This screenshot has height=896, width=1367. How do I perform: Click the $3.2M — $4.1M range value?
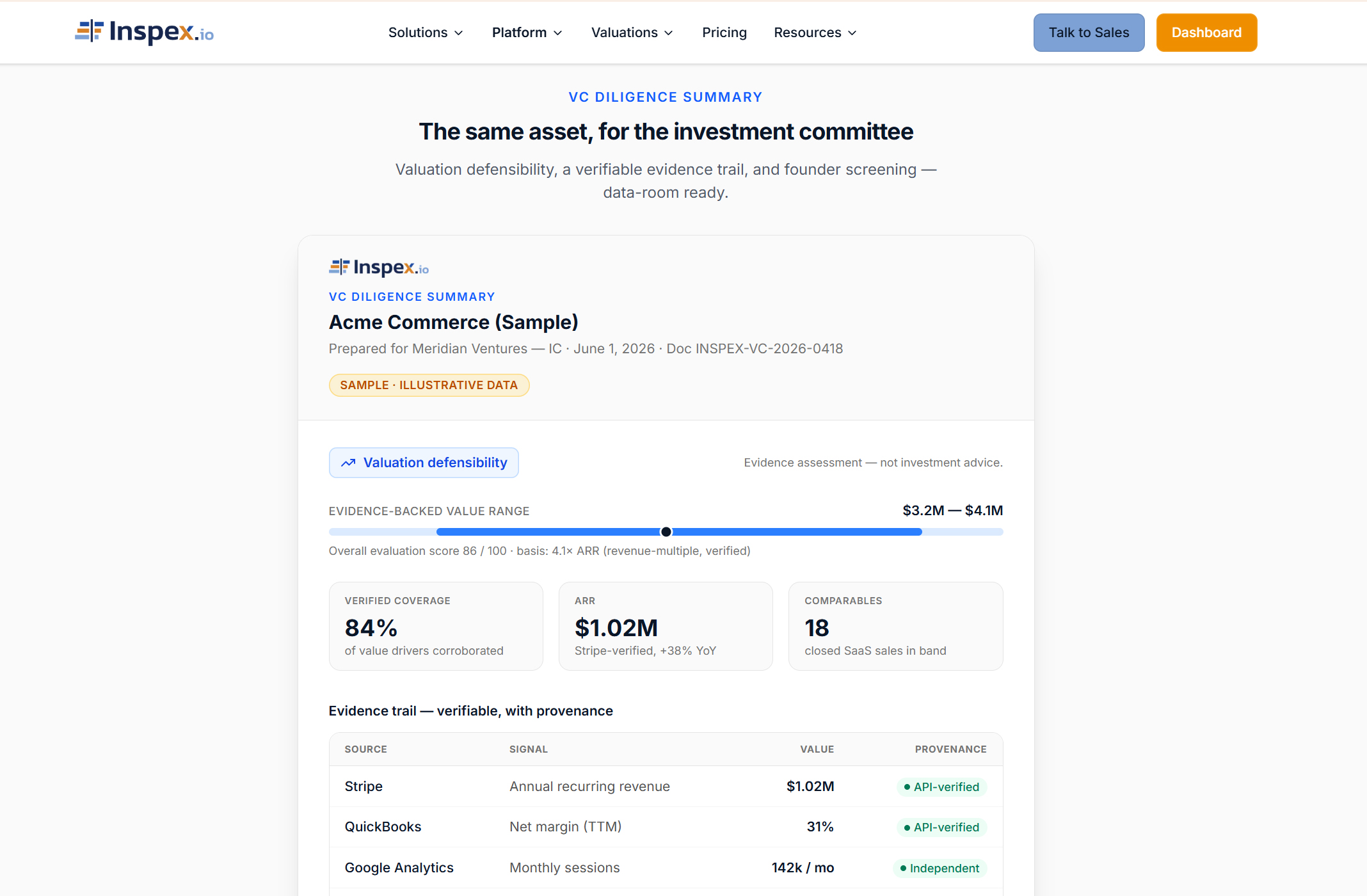click(952, 511)
